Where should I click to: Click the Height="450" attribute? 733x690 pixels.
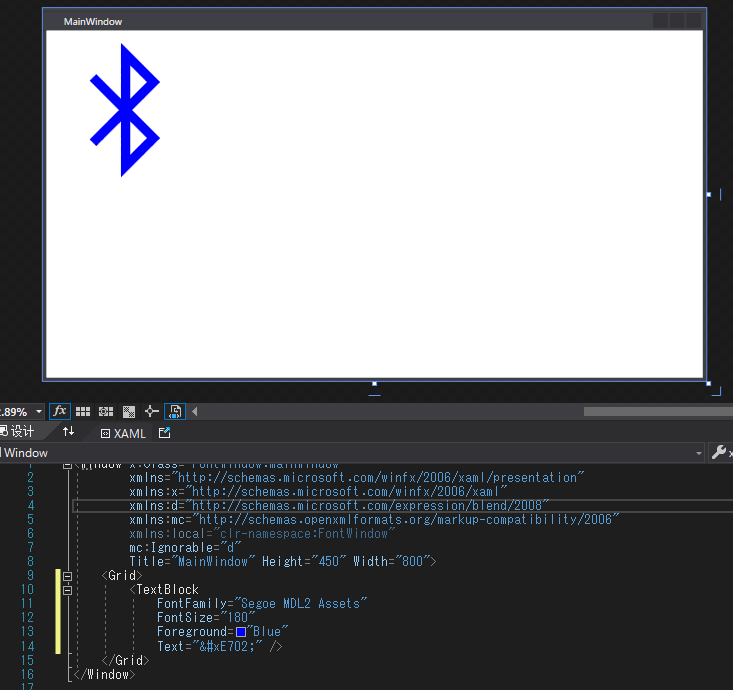(304, 561)
